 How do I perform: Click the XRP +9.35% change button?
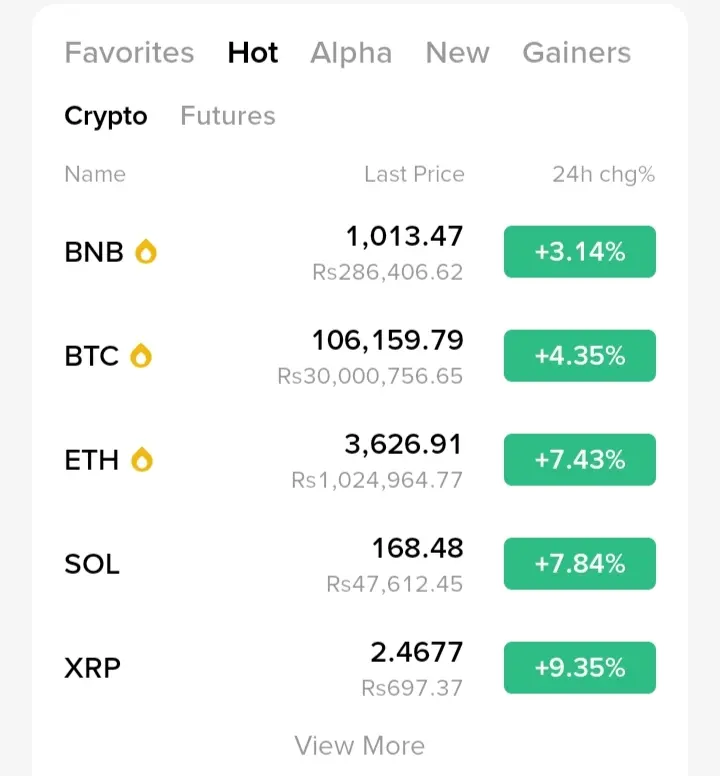tap(579, 668)
